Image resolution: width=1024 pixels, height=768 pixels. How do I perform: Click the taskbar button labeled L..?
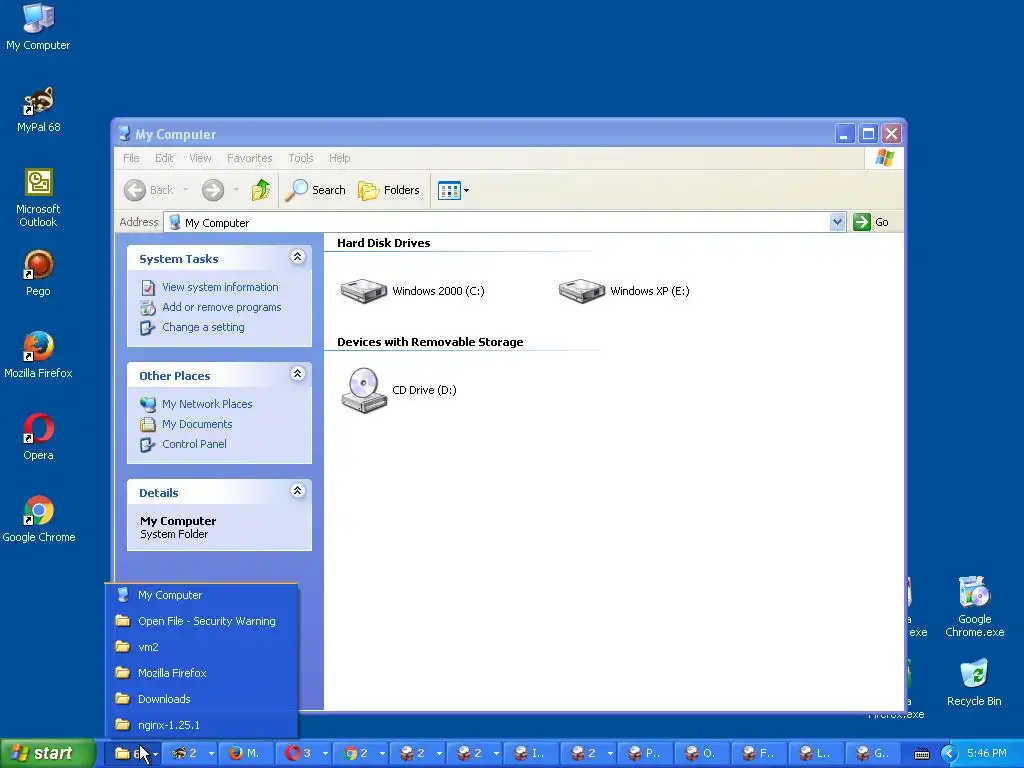(815, 754)
